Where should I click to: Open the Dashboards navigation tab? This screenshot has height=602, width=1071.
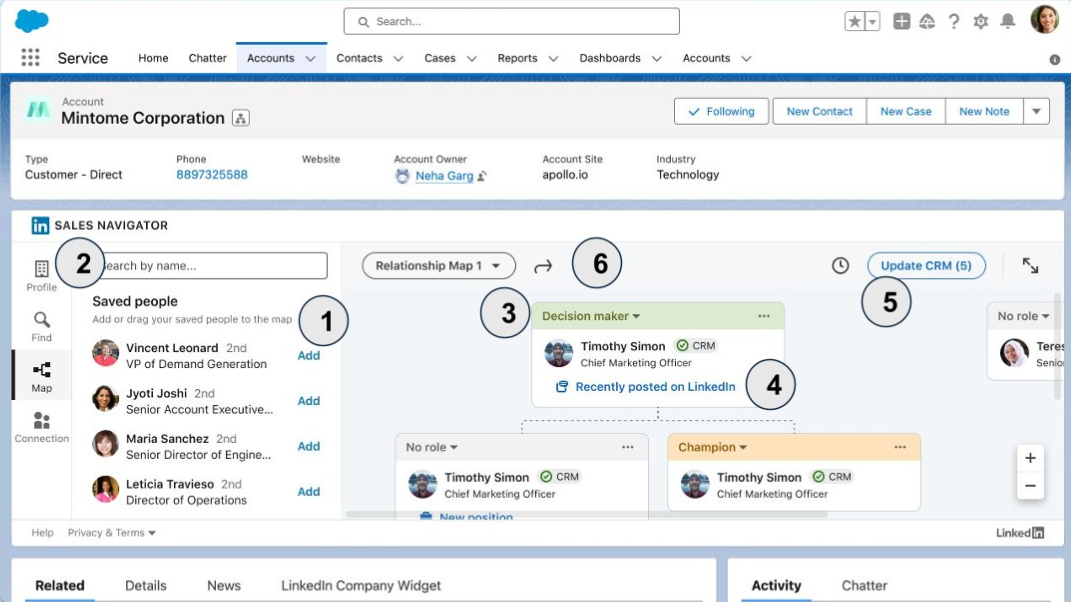610,58
